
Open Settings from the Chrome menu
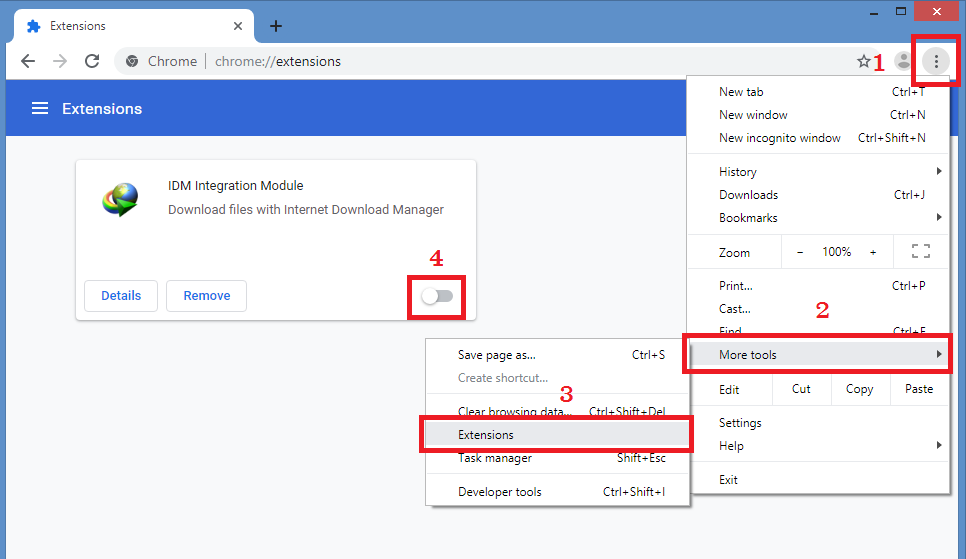(x=818, y=423)
